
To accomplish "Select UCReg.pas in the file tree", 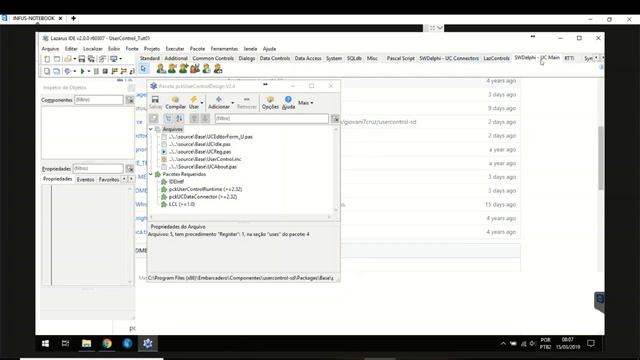I will (x=200, y=152).
